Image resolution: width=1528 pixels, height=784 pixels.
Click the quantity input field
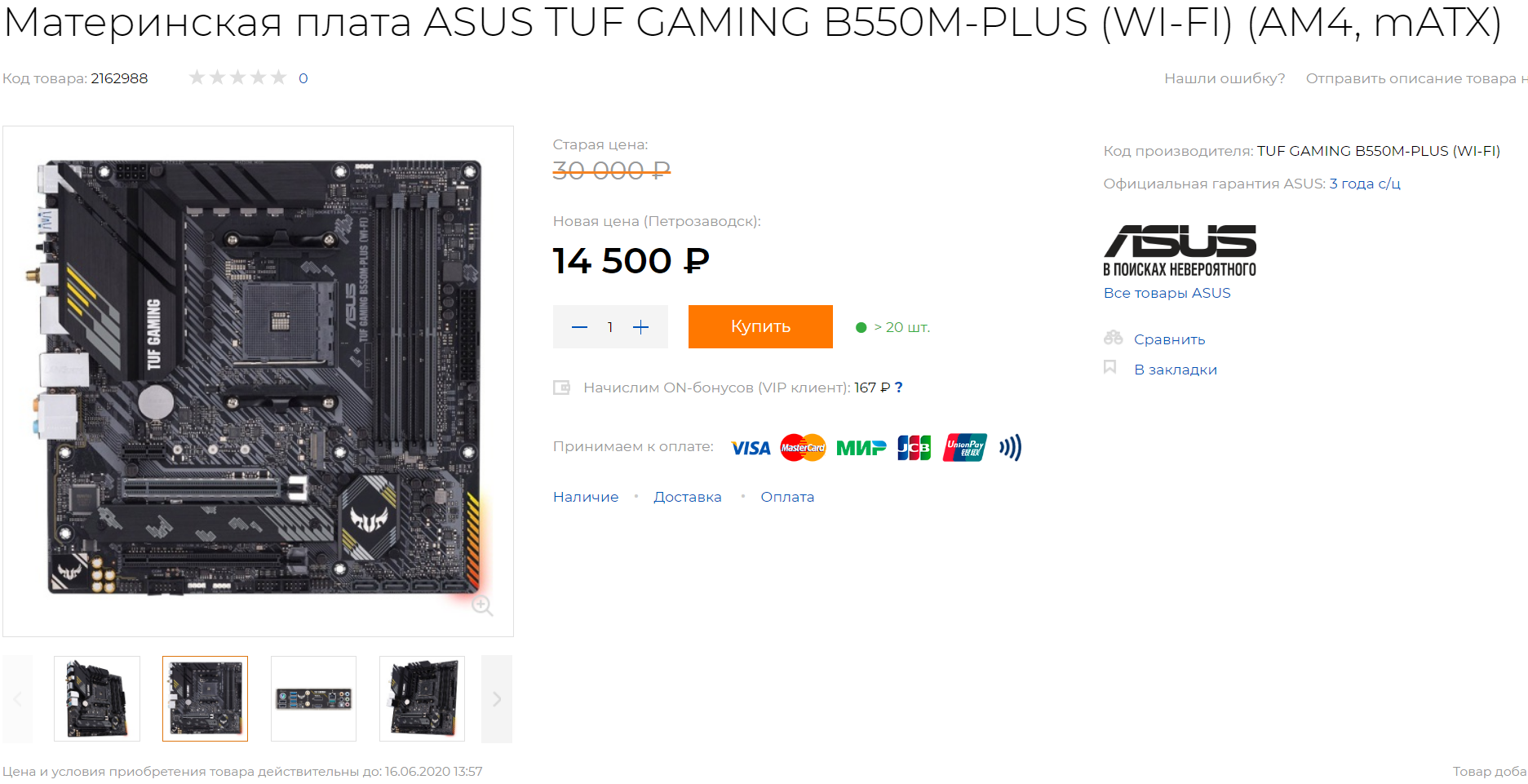point(610,327)
